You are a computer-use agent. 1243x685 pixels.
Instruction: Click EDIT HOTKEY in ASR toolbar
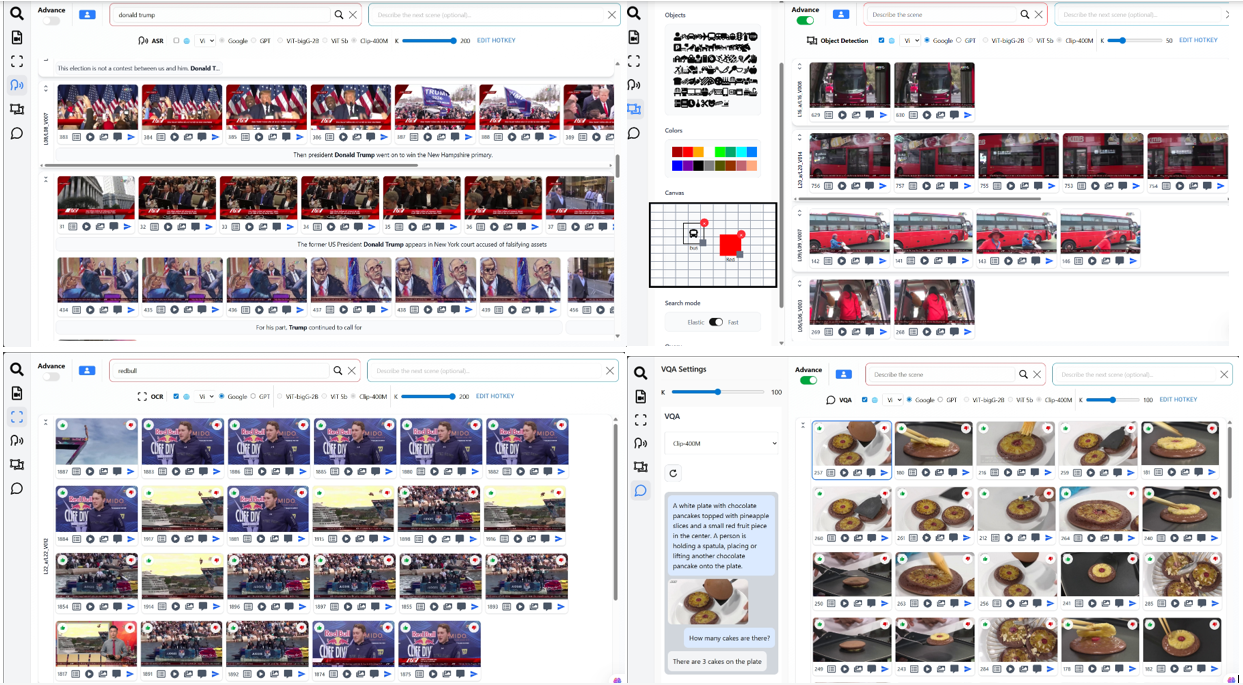496,41
